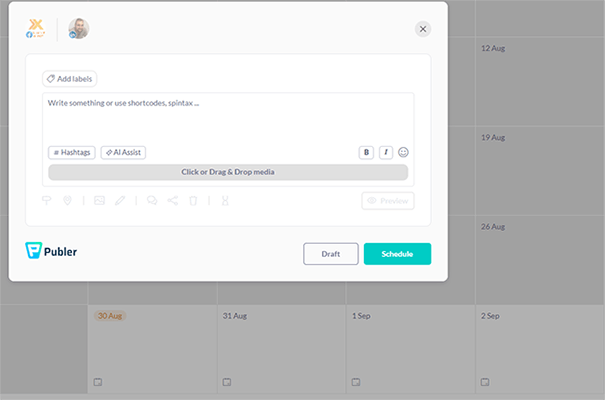Viewport: 605px width, 400px height.
Task: Click the trash delete icon
Action: (194, 201)
